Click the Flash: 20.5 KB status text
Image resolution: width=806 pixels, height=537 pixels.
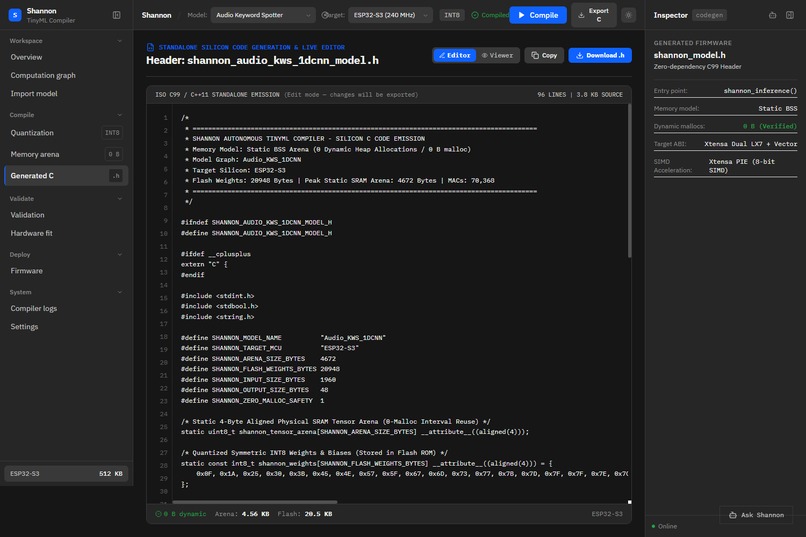pyautogui.click(x=304, y=514)
